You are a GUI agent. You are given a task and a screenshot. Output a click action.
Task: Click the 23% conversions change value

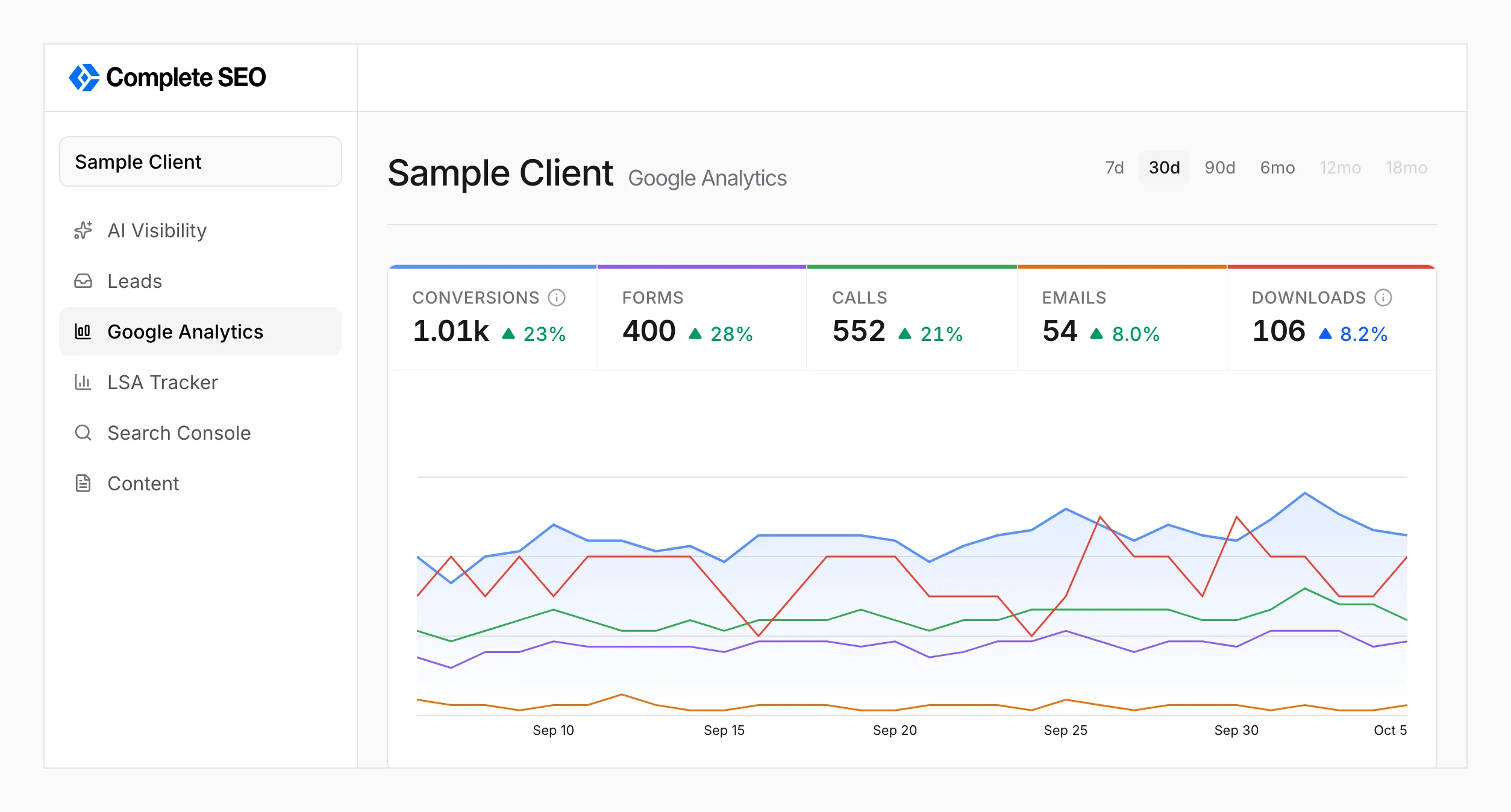point(544,334)
